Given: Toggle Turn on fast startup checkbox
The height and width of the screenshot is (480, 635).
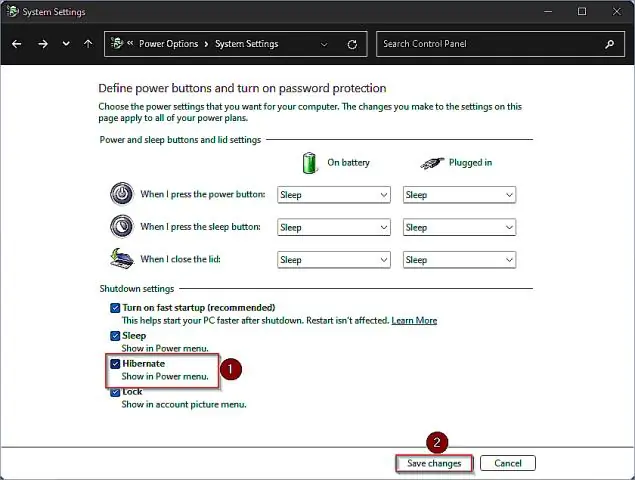Looking at the screenshot, I should (x=115, y=308).
